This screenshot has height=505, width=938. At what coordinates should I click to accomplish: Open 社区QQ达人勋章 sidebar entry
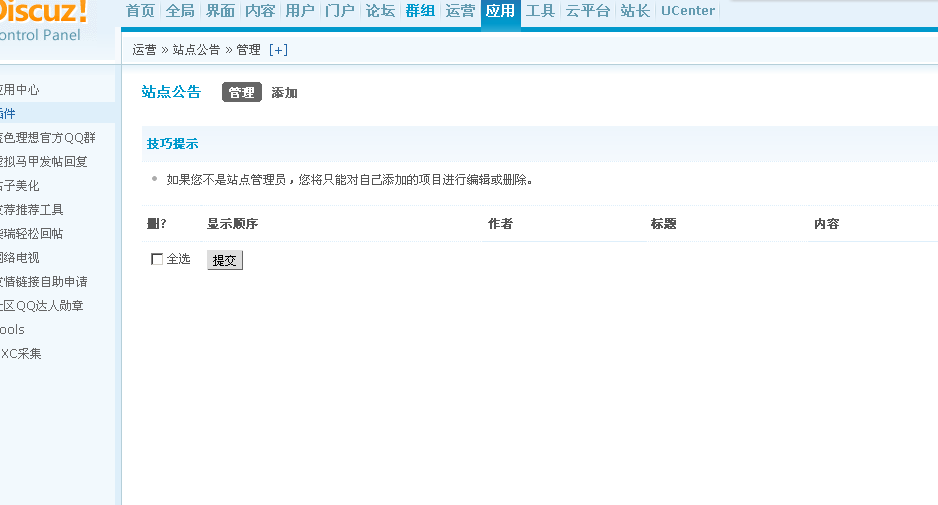pyautogui.click(x=42, y=306)
